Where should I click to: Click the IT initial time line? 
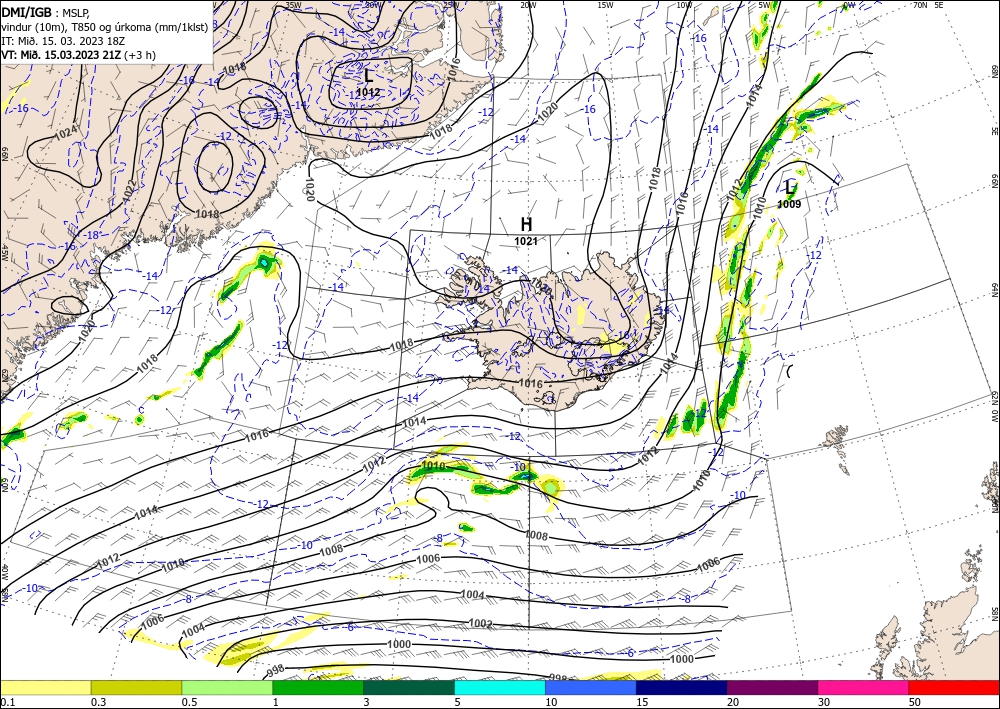coord(64,40)
